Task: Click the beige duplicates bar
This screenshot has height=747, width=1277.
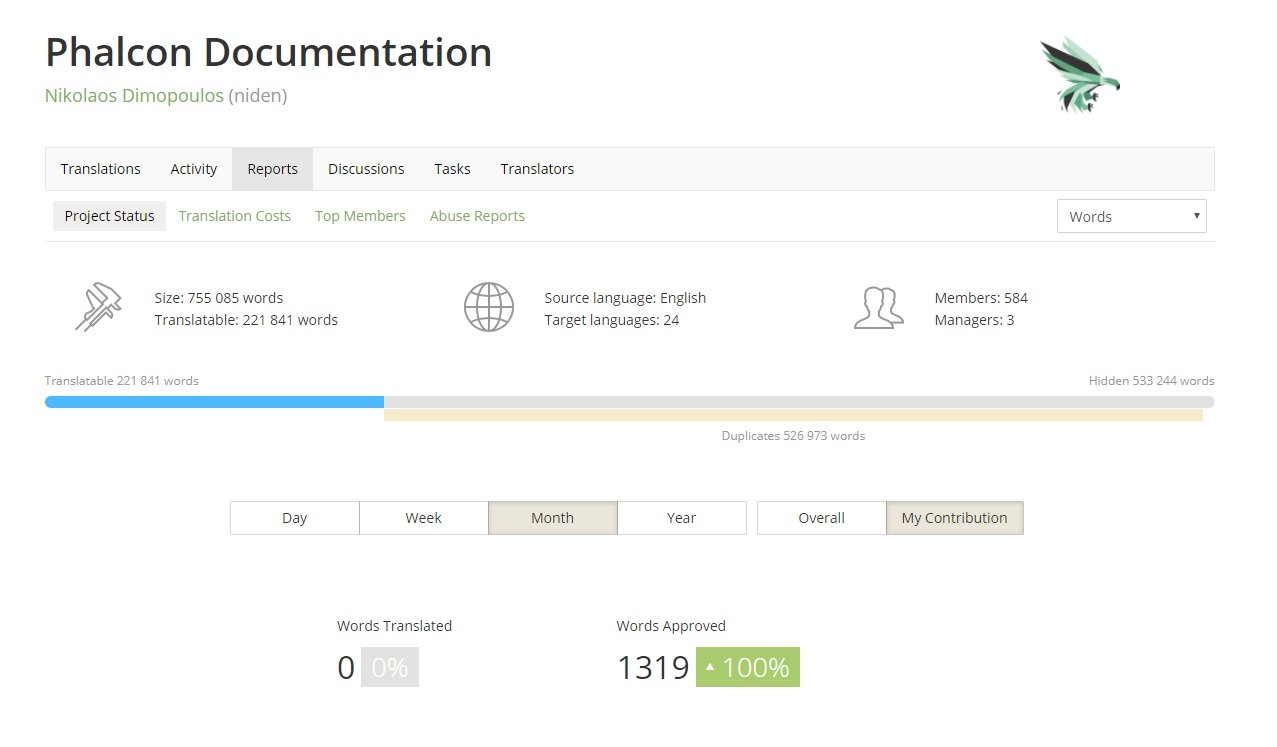Action: pyautogui.click(x=793, y=415)
